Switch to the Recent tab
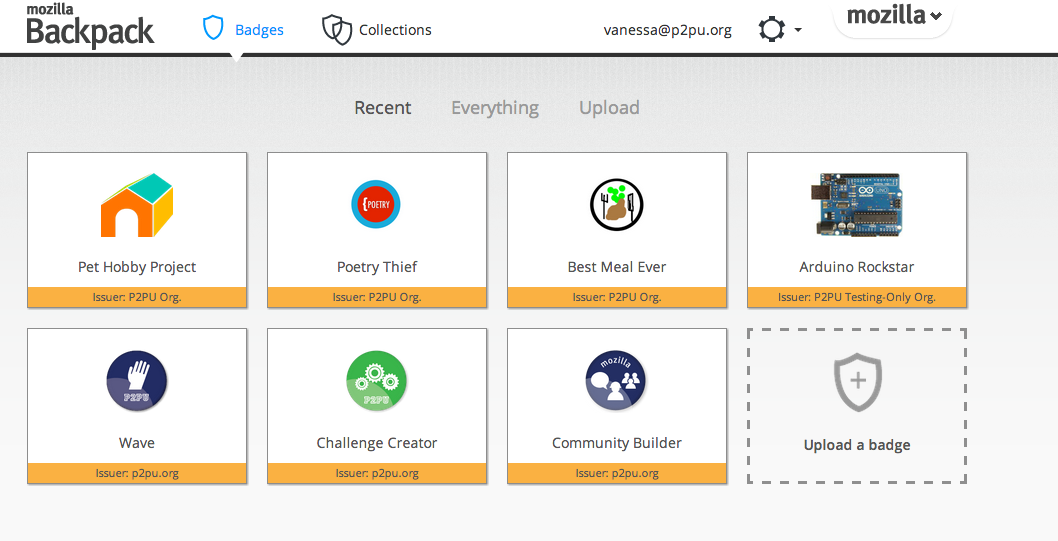This screenshot has height=541, width=1058. click(x=383, y=108)
